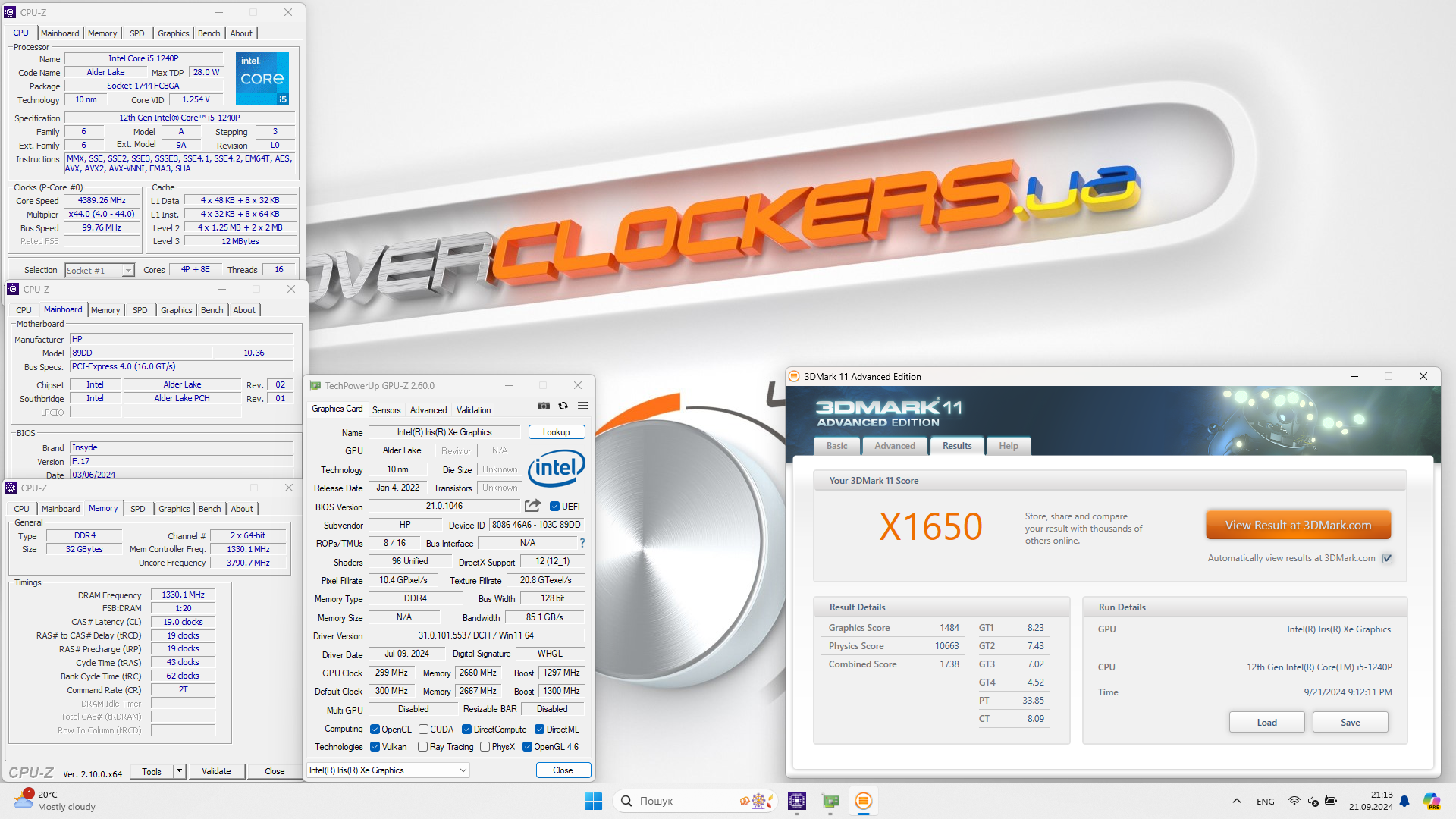The image size is (1456, 819).
Task: Open the Help tab in 3DMark 11
Action: point(1009,446)
